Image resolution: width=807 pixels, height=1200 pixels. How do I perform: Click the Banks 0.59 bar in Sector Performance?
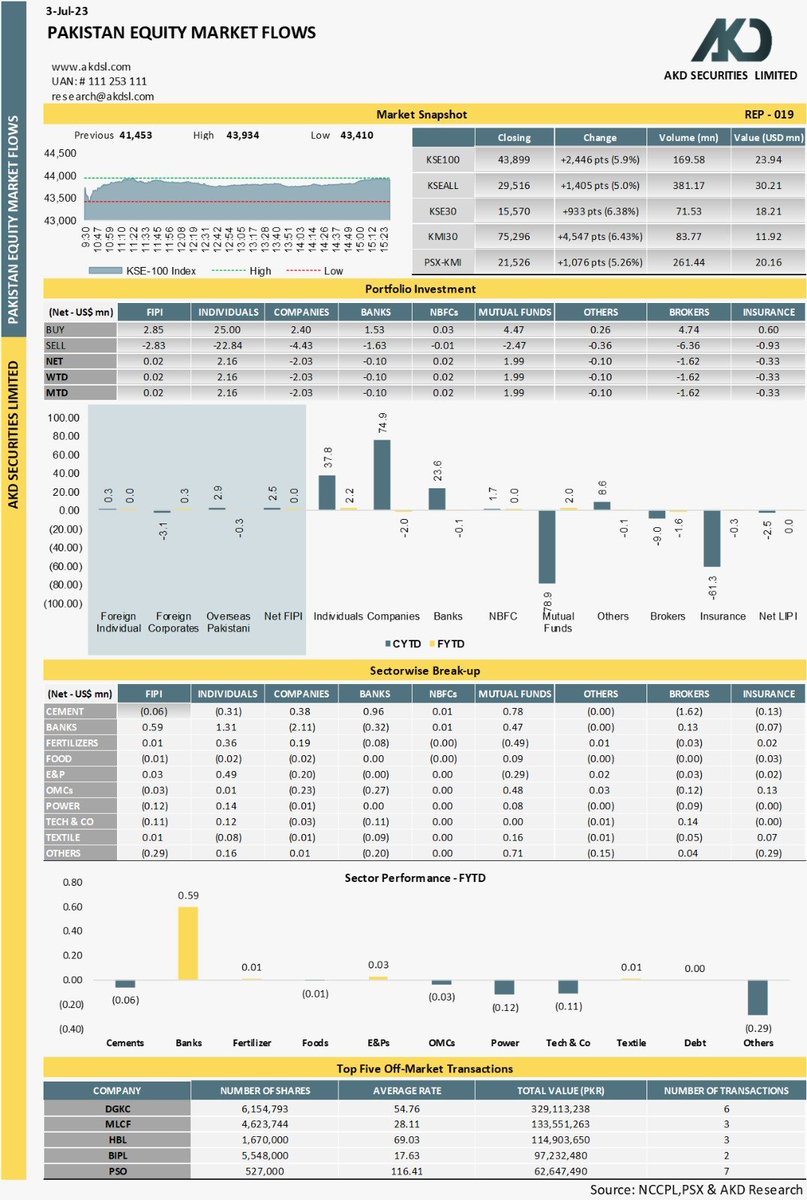pos(188,943)
